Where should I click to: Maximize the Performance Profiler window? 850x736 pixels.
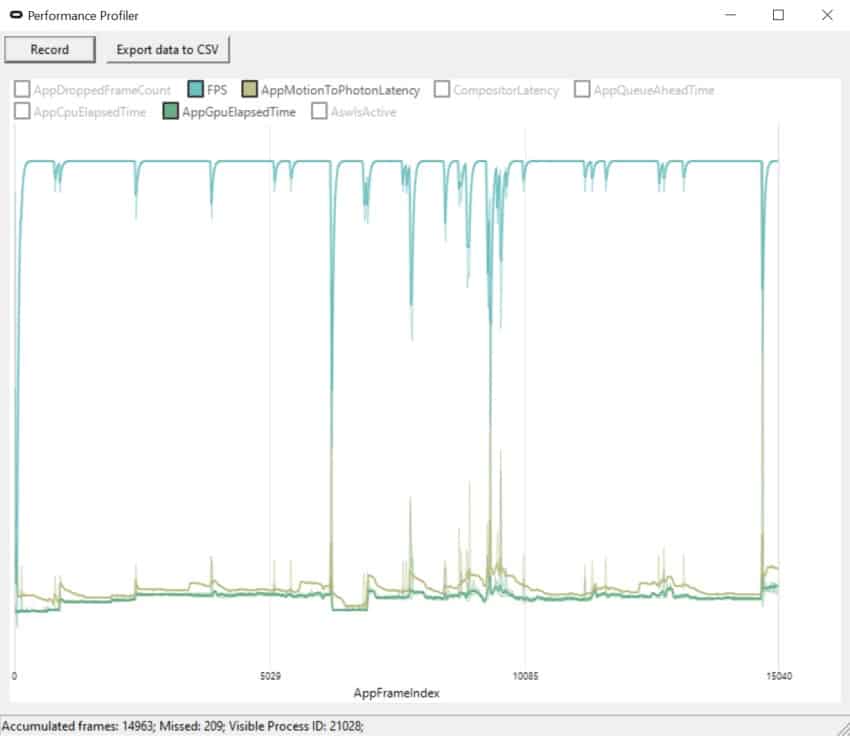778,15
